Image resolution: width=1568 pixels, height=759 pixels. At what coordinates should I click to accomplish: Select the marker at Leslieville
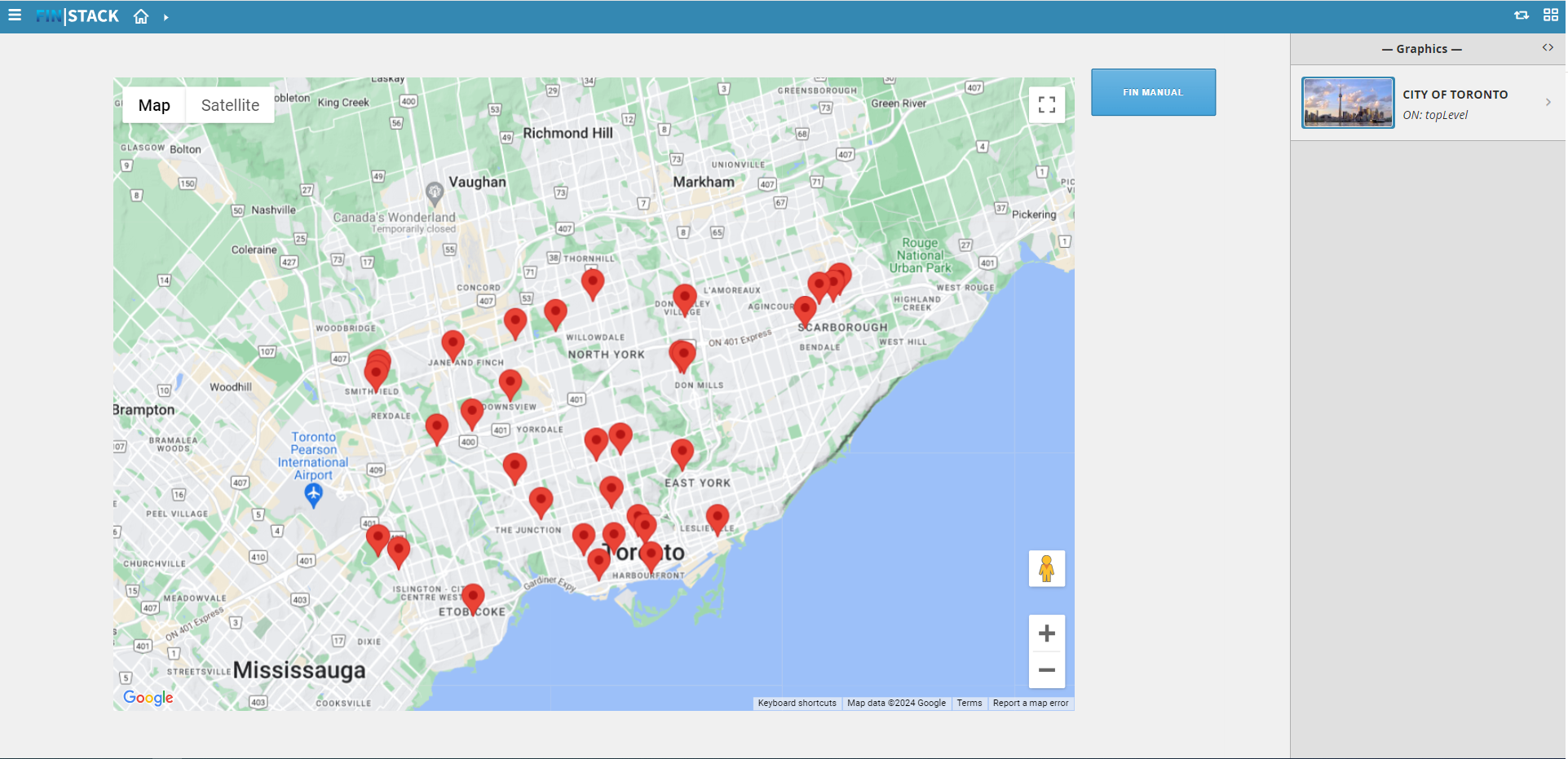pos(717,519)
